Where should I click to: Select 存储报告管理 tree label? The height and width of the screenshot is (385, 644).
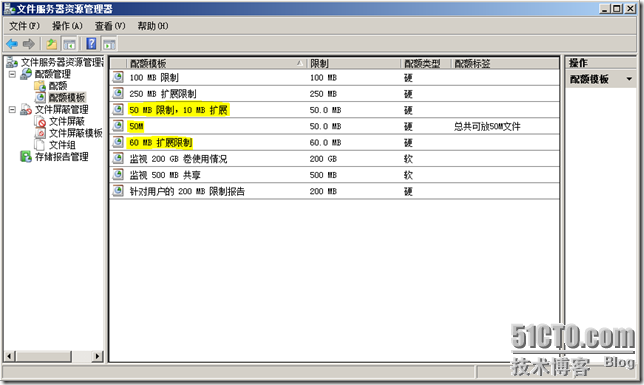point(62,157)
